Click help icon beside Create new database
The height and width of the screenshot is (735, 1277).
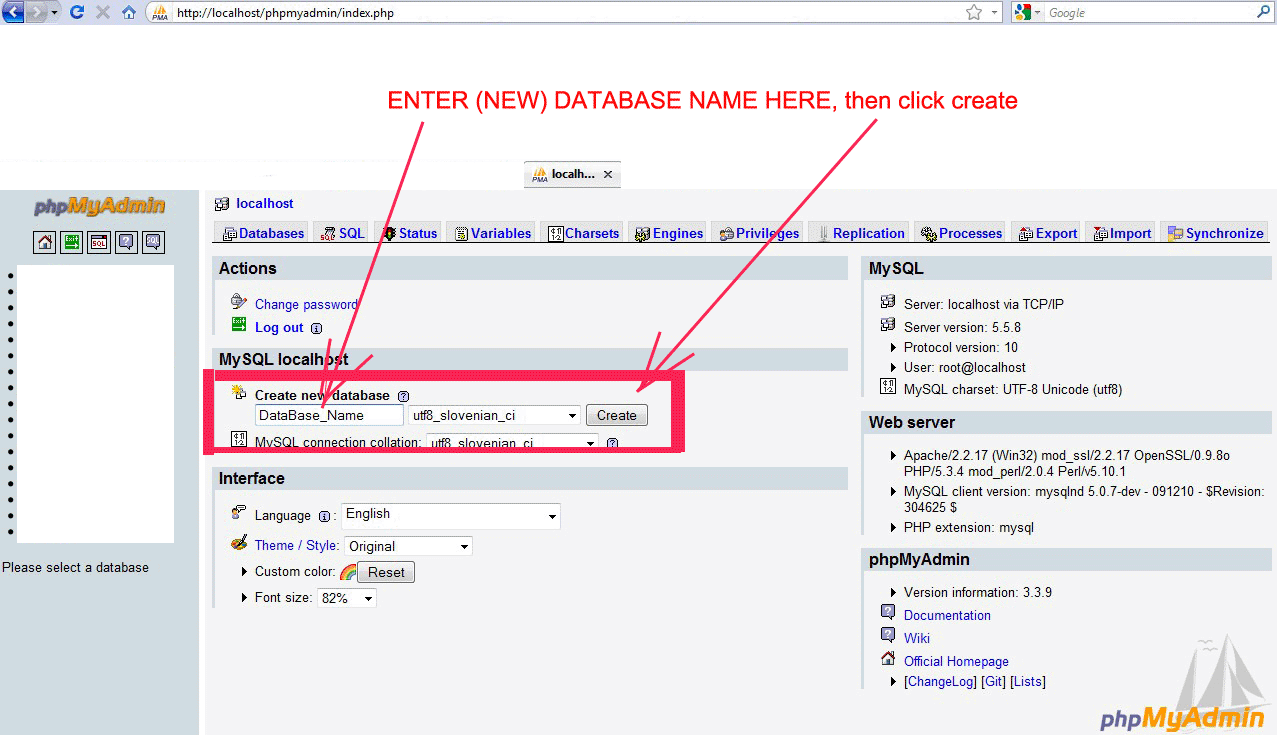(x=403, y=396)
